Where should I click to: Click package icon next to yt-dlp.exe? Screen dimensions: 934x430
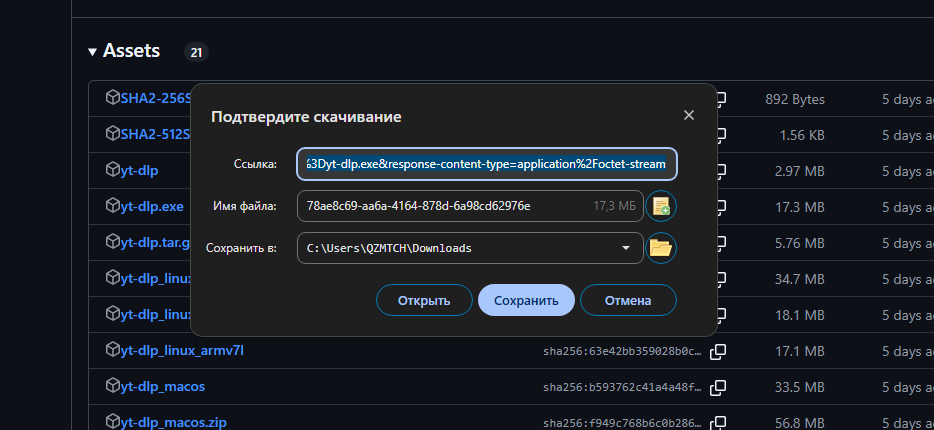113,206
